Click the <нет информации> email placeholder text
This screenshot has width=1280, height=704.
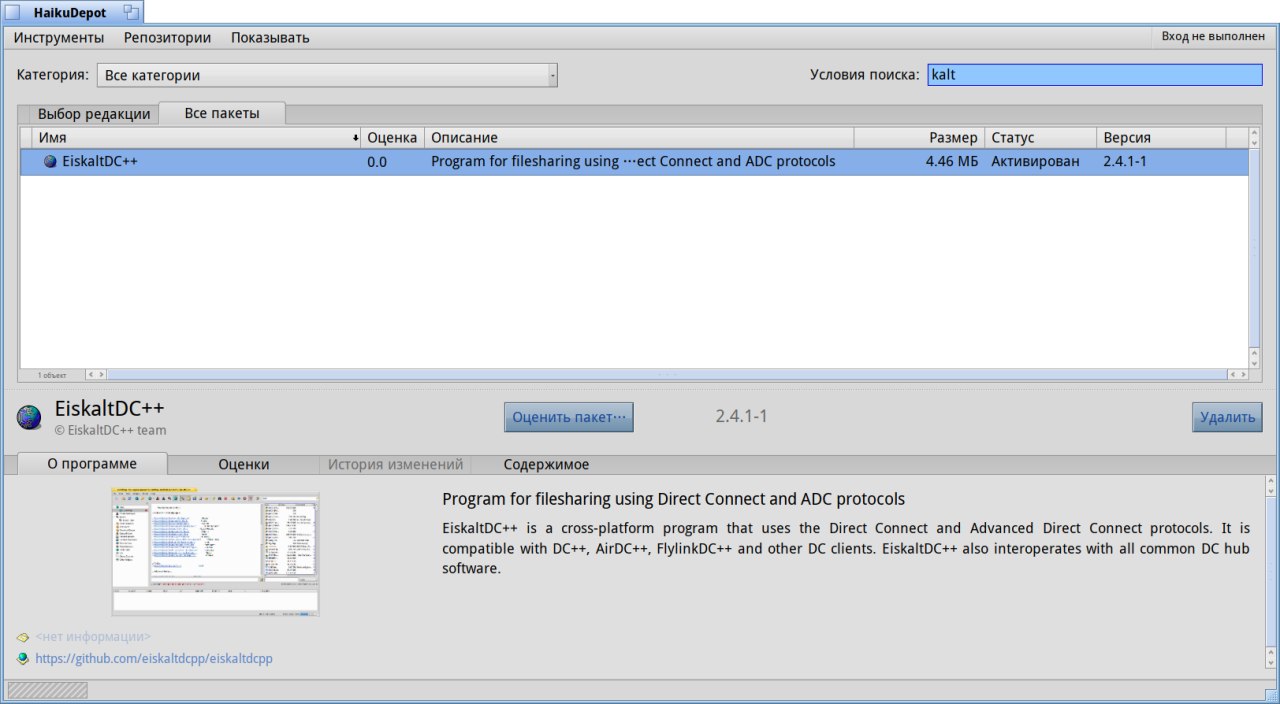tap(93, 637)
